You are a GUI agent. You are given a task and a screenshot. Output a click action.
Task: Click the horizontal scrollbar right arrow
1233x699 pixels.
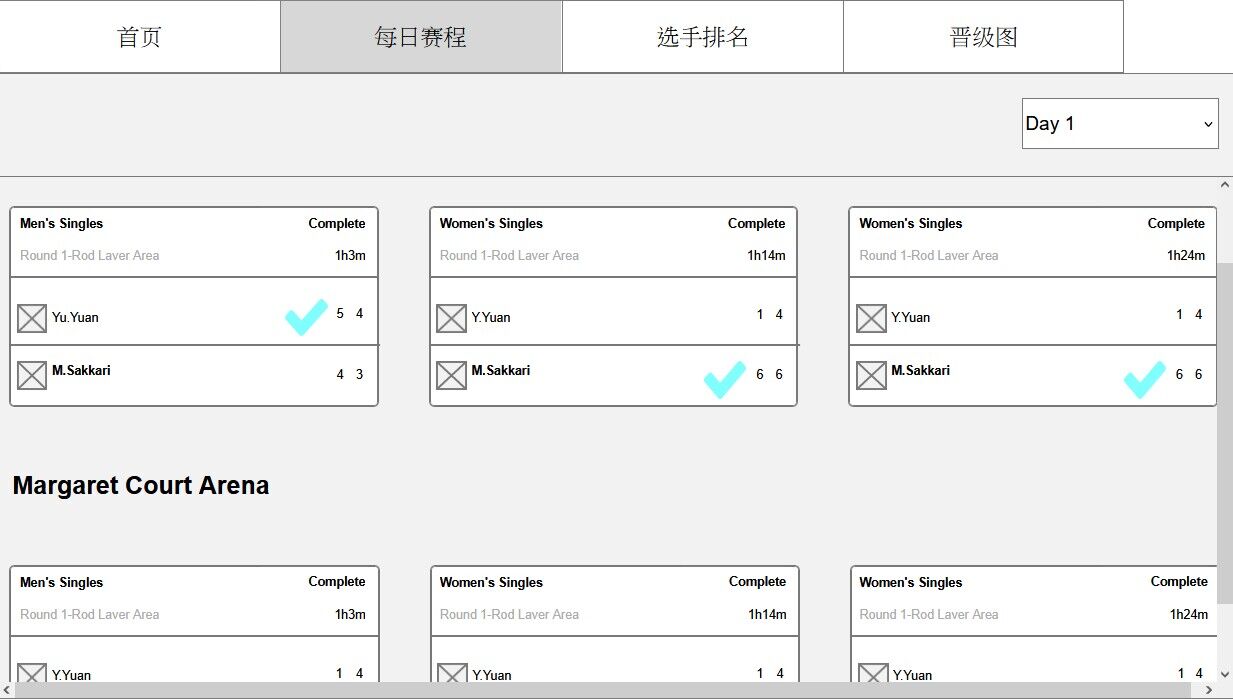click(x=1210, y=690)
